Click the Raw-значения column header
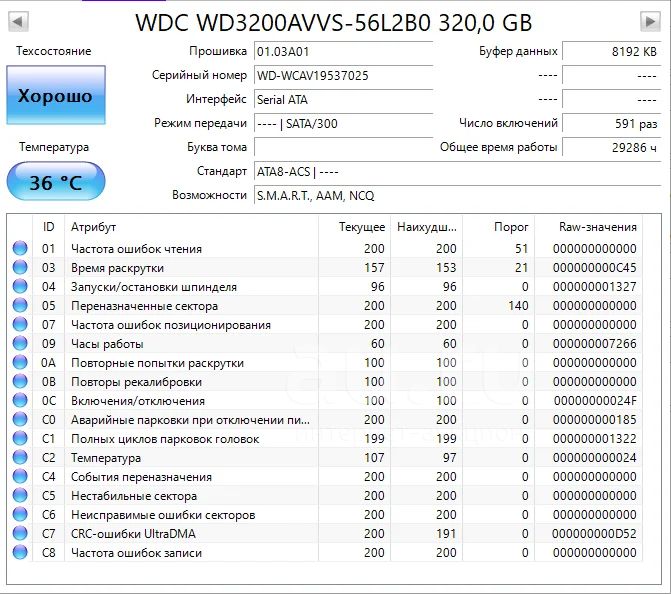 (x=588, y=227)
